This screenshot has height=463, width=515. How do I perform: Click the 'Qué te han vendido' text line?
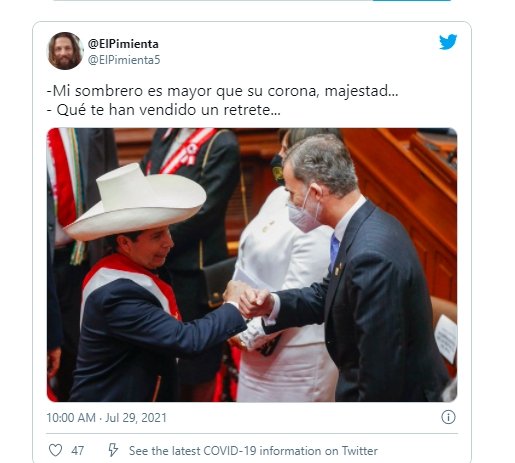pyautogui.click(x=164, y=110)
